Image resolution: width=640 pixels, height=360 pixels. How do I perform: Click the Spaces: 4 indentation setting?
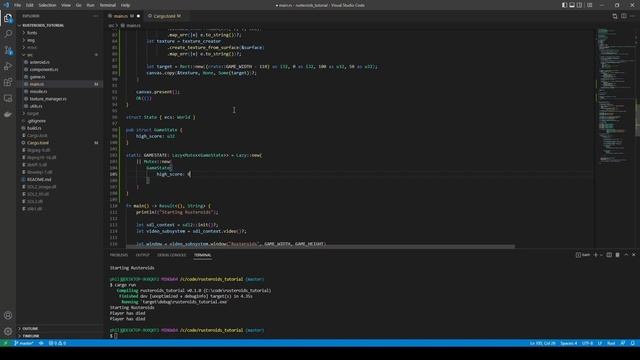pyautogui.click(x=569, y=343)
